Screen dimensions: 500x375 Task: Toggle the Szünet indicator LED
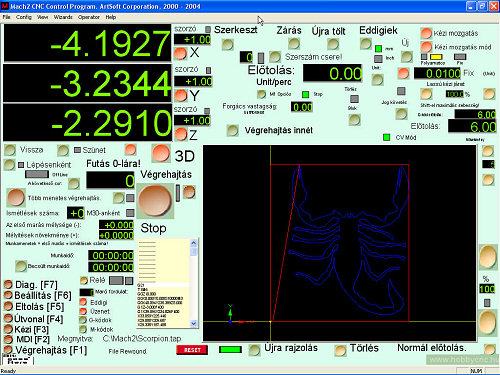click(x=77, y=150)
